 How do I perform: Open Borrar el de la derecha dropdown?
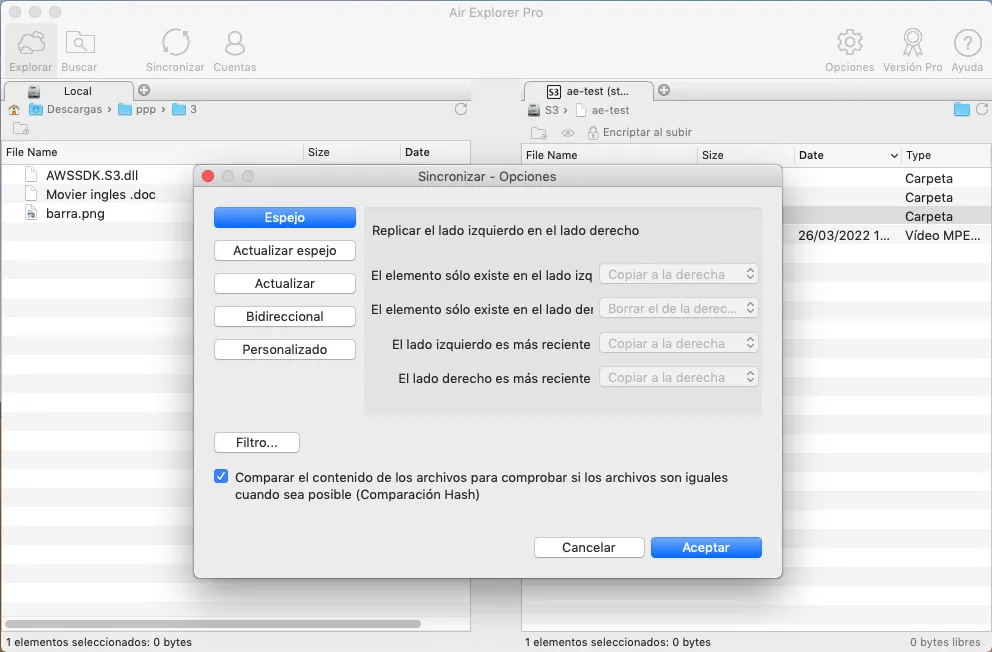[679, 309]
